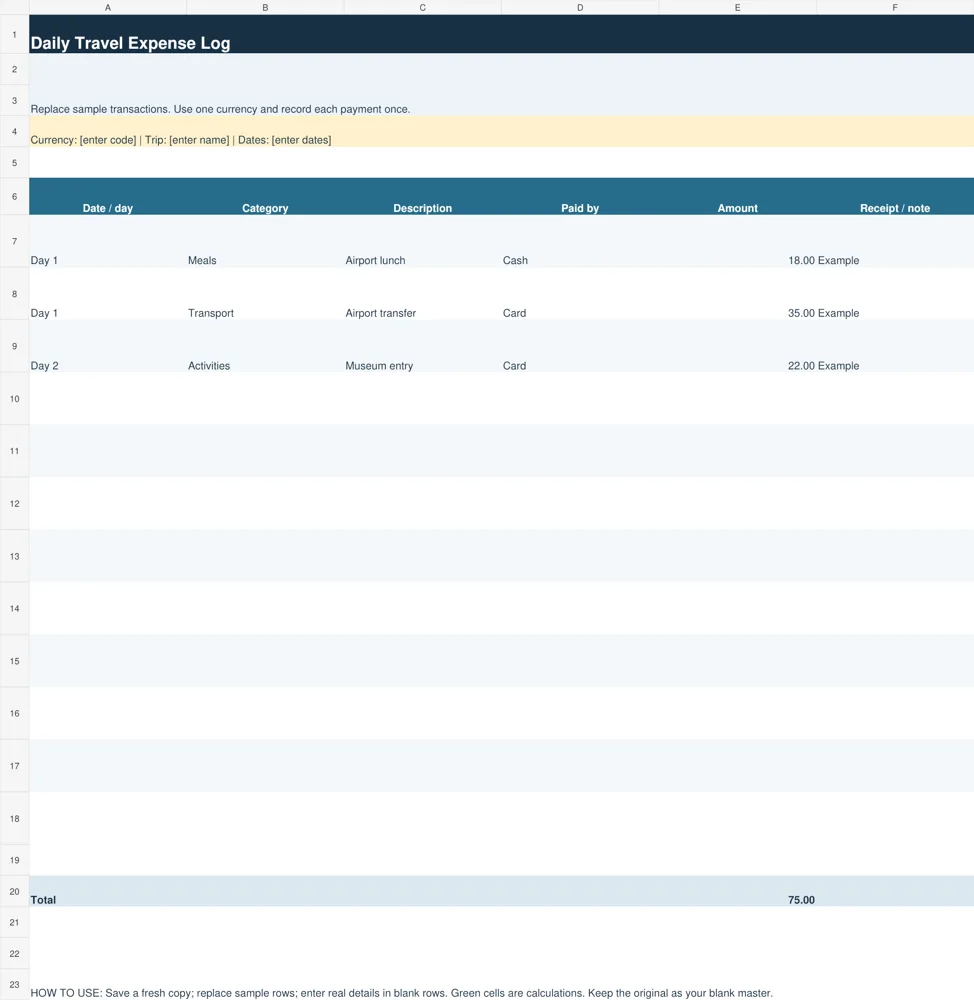This screenshot has width=974, height=1000.
Task: Click the 'Category' column header
Action: tap(265, 196)
